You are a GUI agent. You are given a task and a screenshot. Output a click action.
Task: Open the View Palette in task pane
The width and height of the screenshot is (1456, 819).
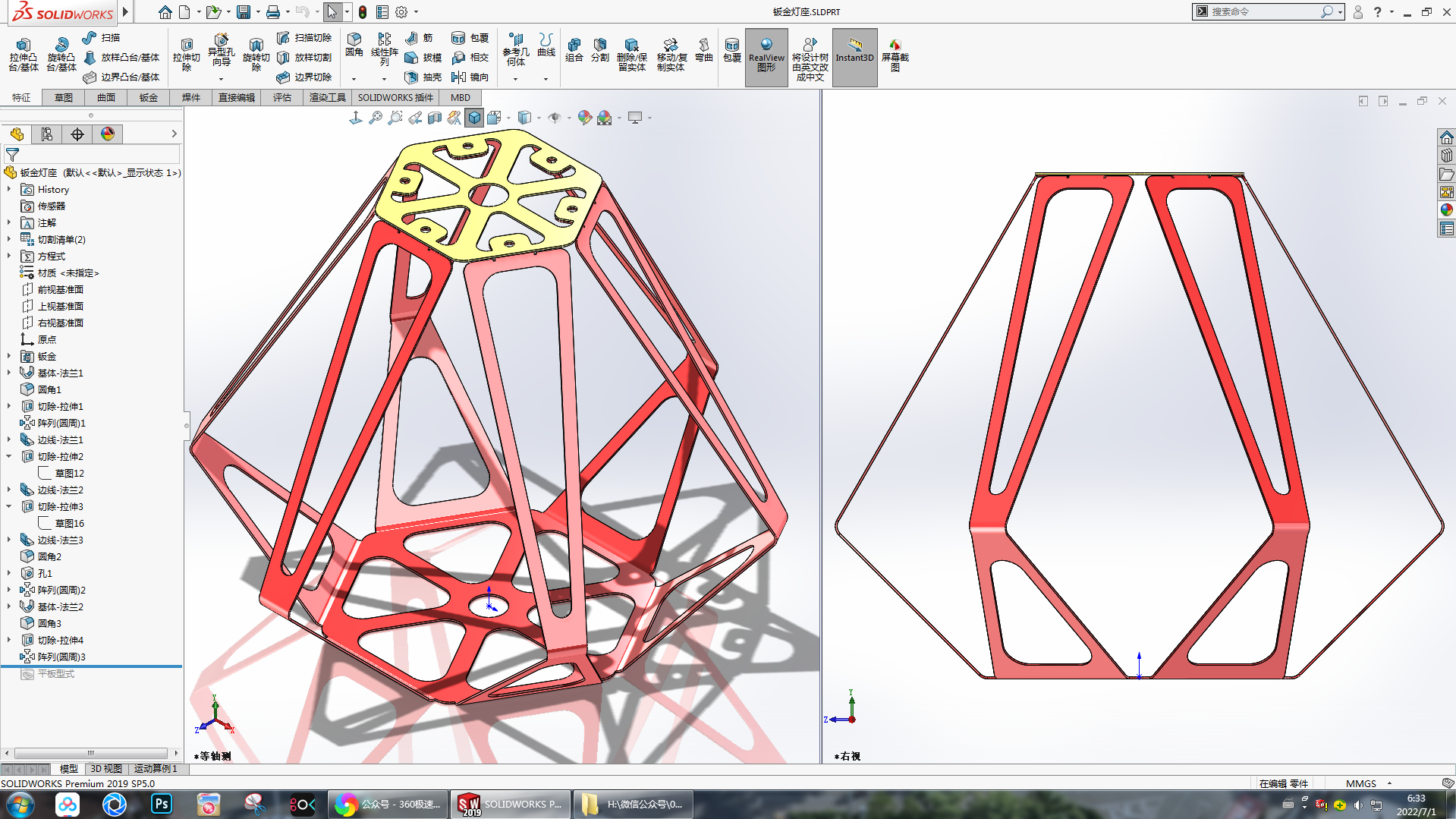pos(1447,192)
